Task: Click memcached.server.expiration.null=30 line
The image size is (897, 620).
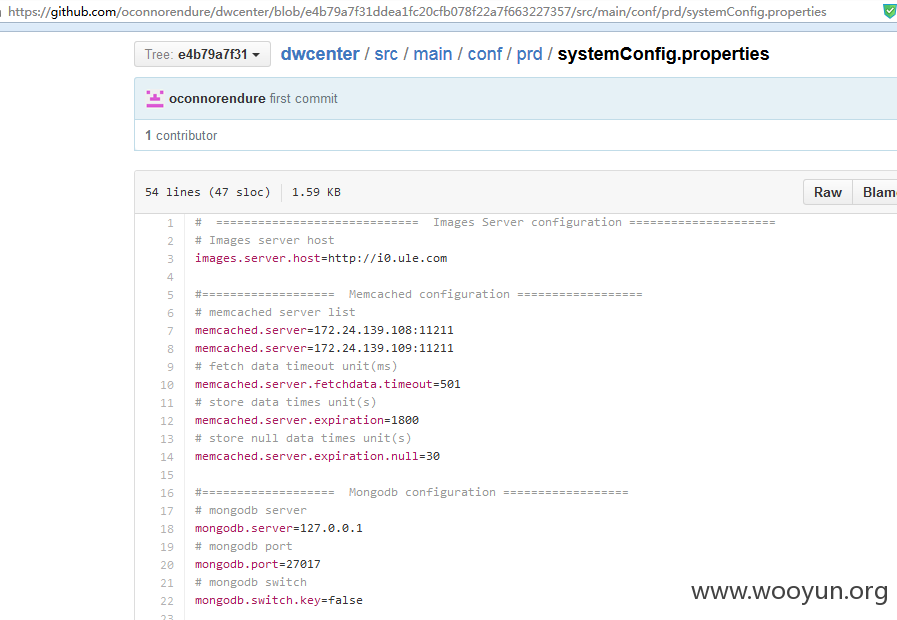Action: coord(317,456)
